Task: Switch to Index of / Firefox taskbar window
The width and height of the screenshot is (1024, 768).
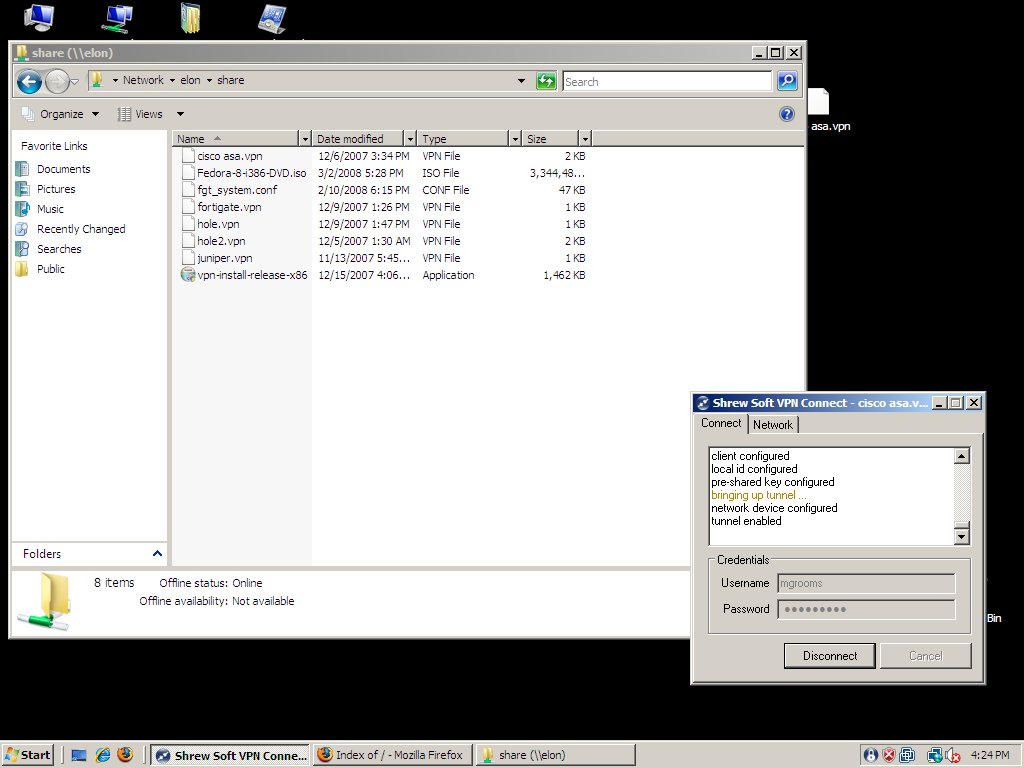Action: tap(390, 755)
